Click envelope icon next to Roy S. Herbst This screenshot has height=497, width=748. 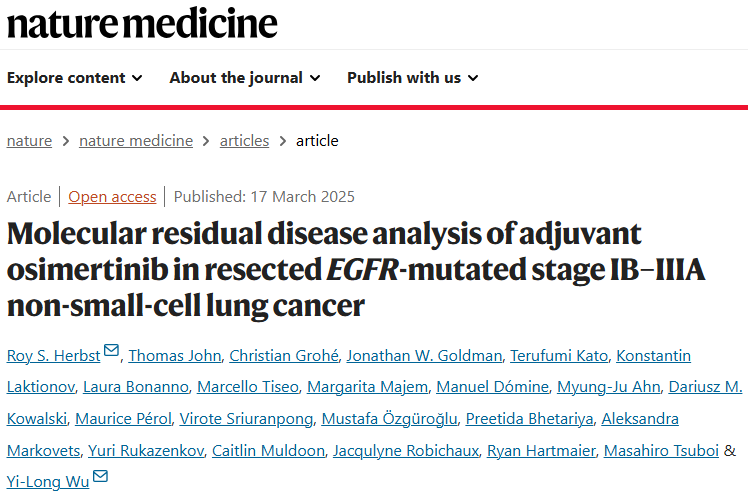point(111,351)
